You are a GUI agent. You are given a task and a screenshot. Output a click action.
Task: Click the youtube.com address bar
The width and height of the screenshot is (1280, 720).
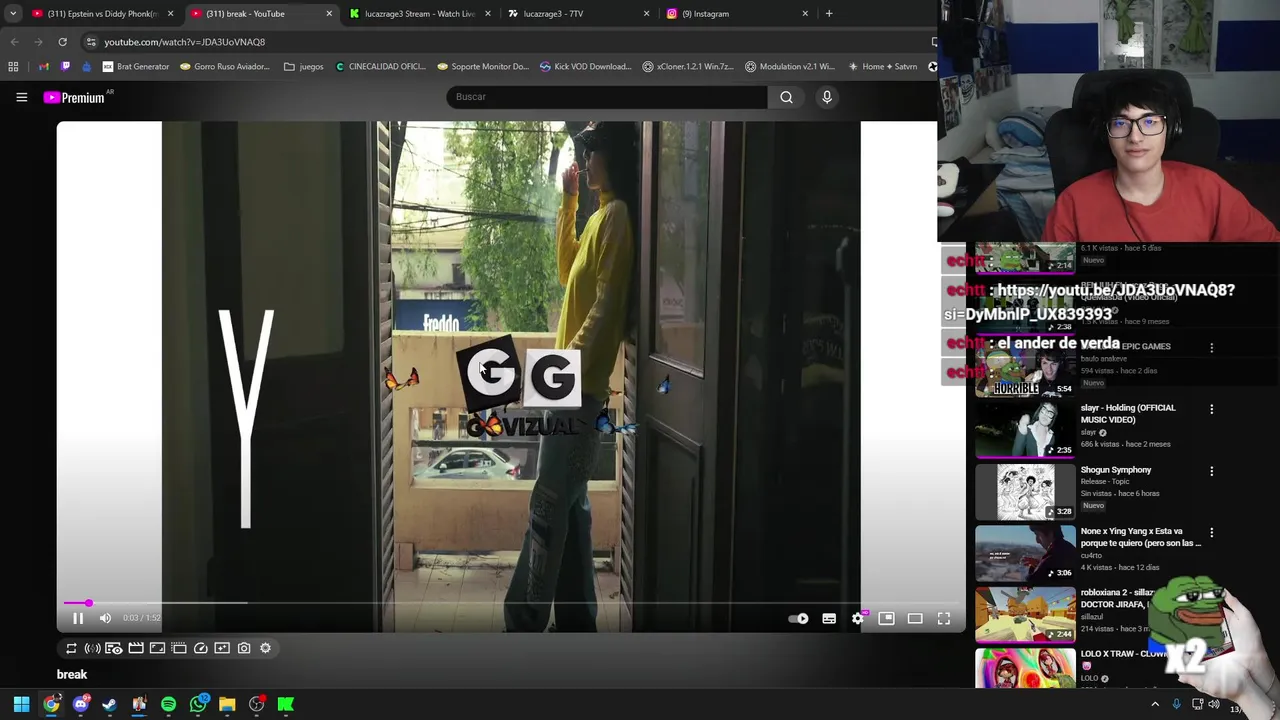click(x=505, y=42)
